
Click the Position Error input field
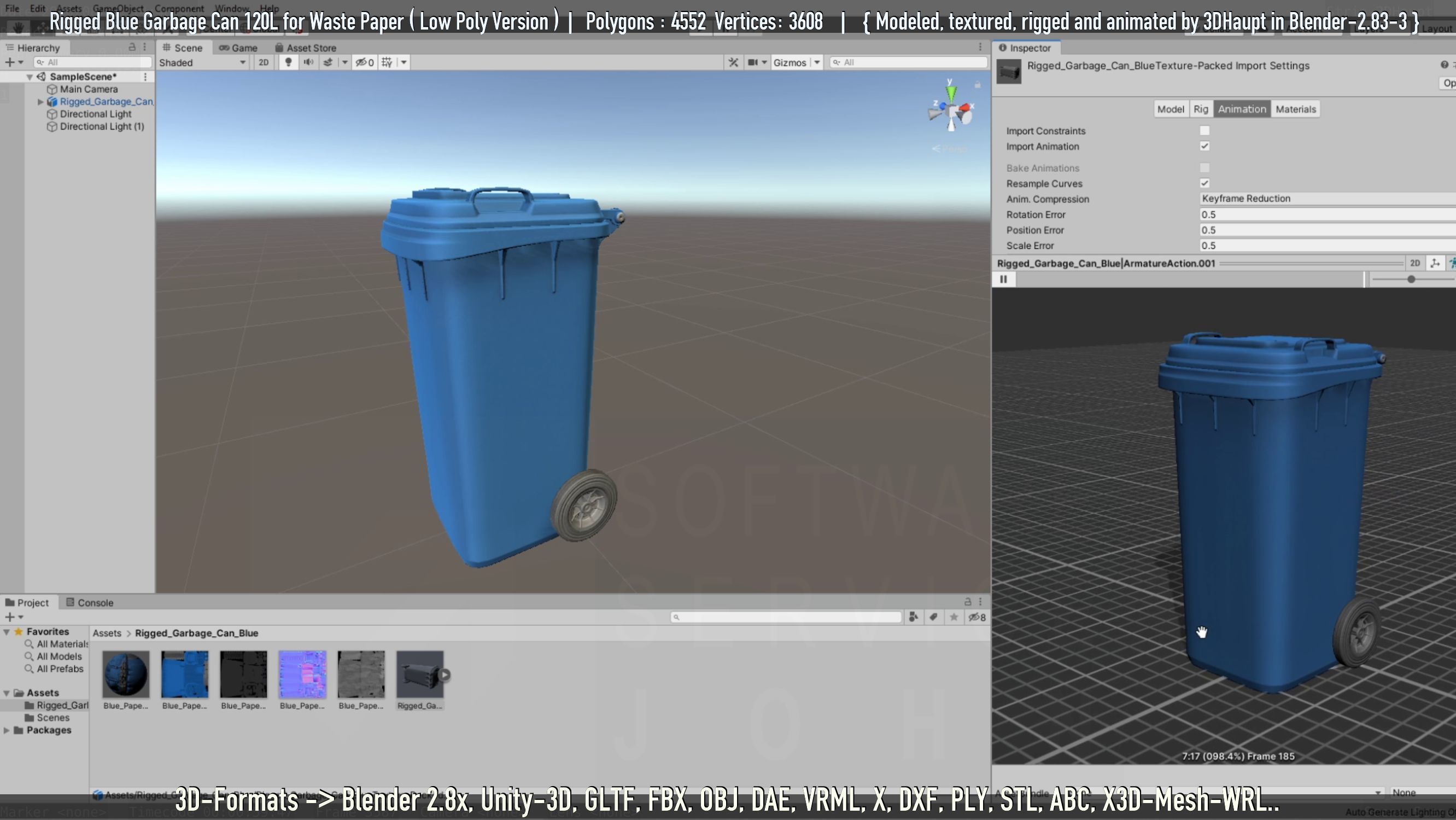pos(1327,230)
